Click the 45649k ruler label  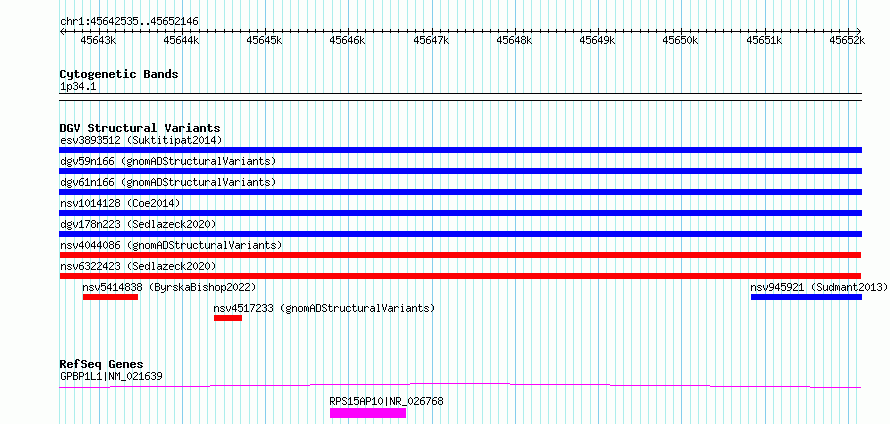tap(597, 40)
